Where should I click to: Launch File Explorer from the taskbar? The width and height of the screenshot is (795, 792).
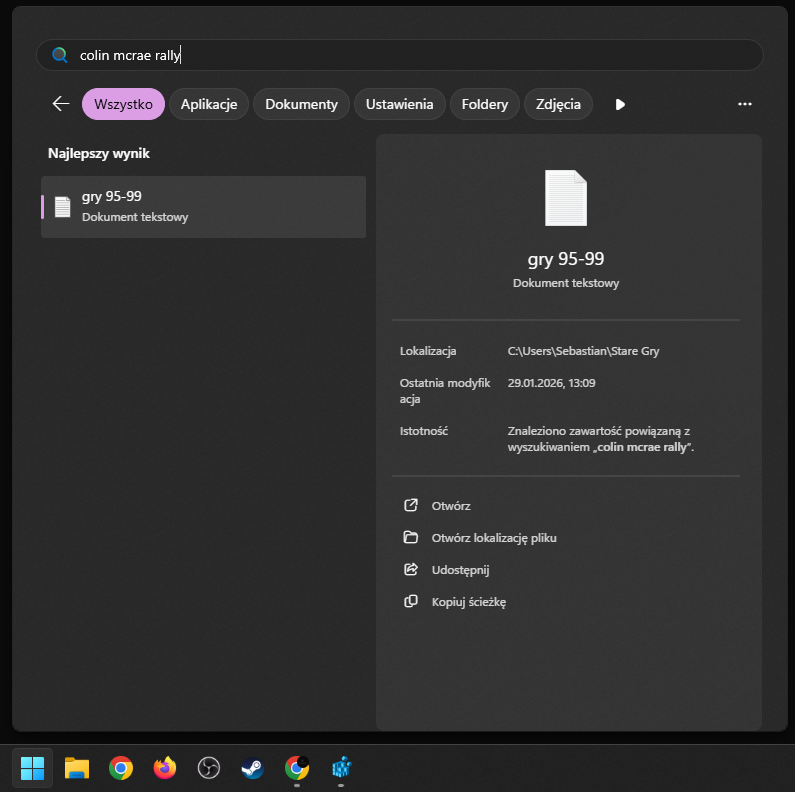tap(77, 768)
